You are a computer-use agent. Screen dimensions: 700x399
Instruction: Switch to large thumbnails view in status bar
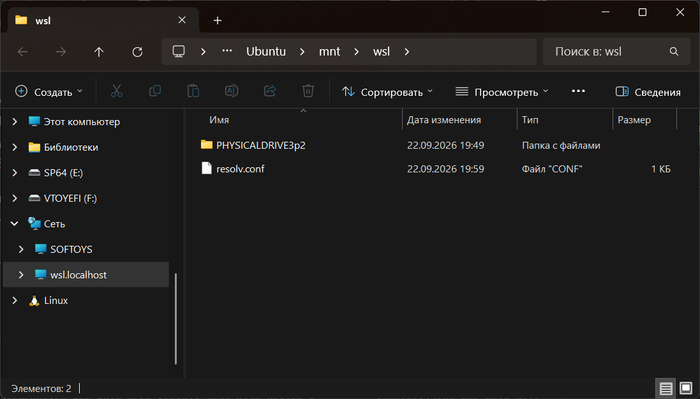(686, 388)
